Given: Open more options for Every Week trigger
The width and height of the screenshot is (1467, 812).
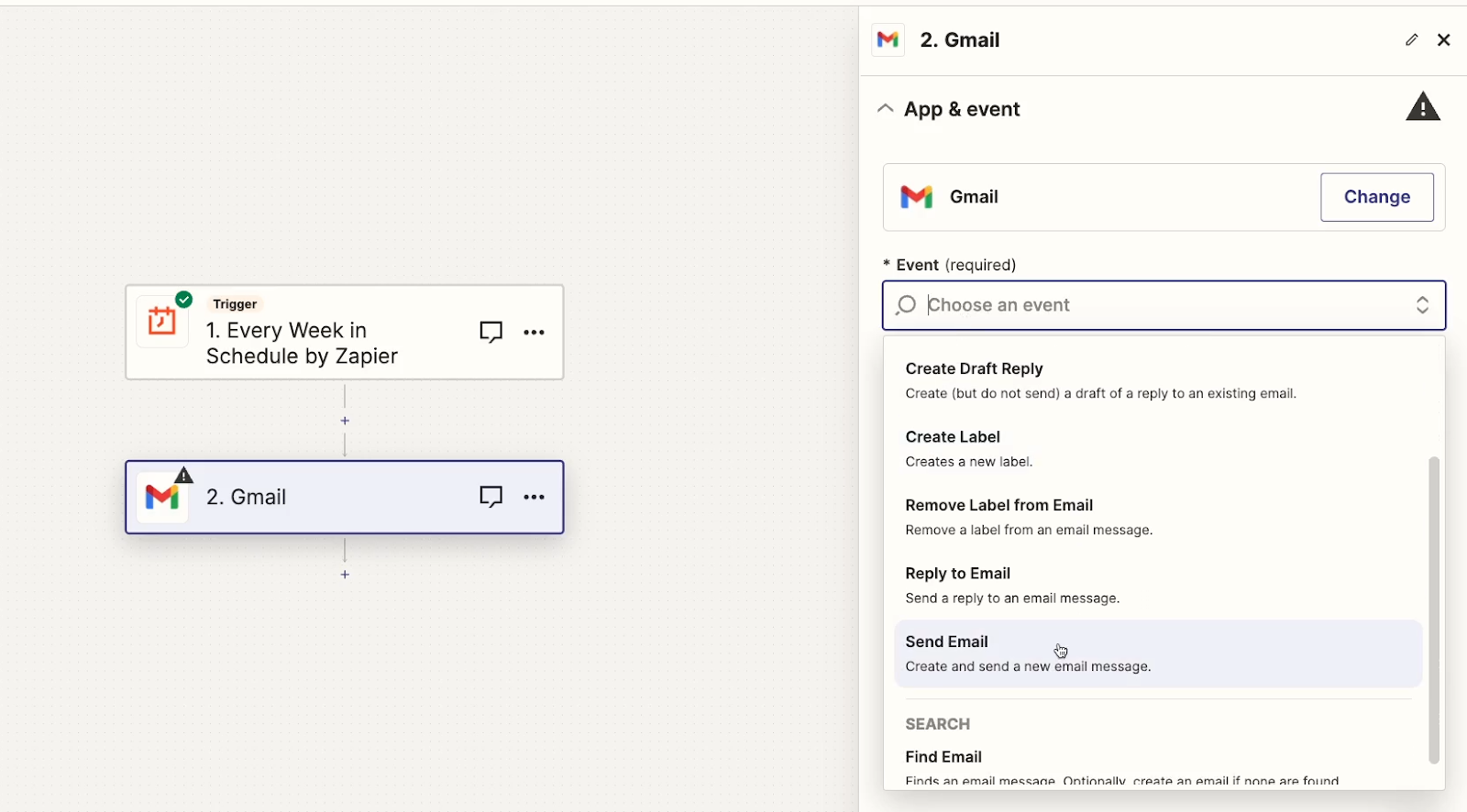Looking at the screenshot, I should 535,333.
